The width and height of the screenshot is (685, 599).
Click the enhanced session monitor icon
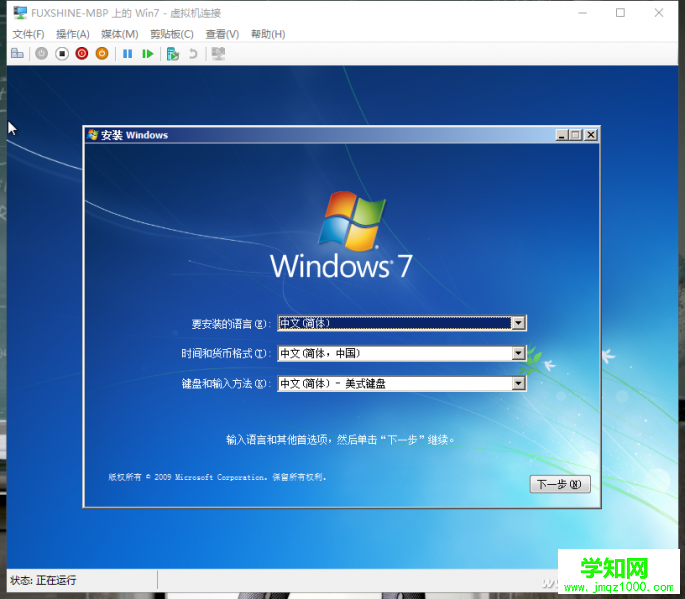[218, 53]
